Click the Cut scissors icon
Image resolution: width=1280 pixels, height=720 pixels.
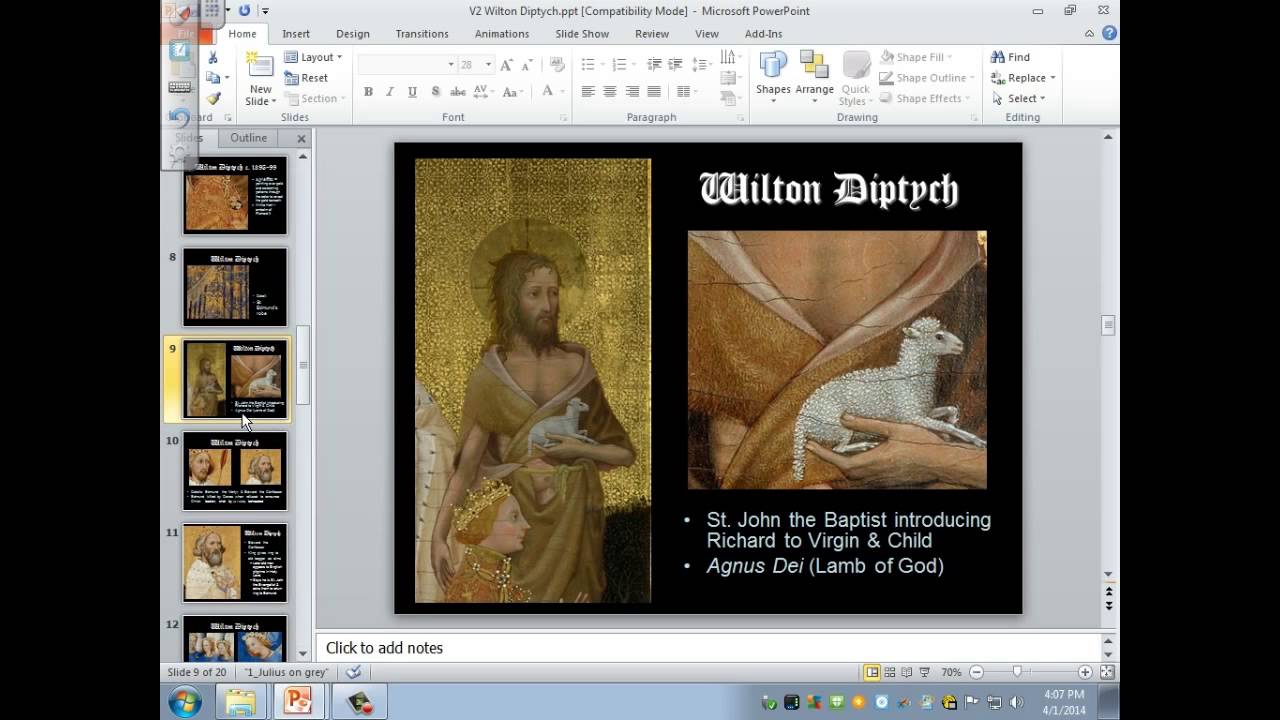point(213,57)
